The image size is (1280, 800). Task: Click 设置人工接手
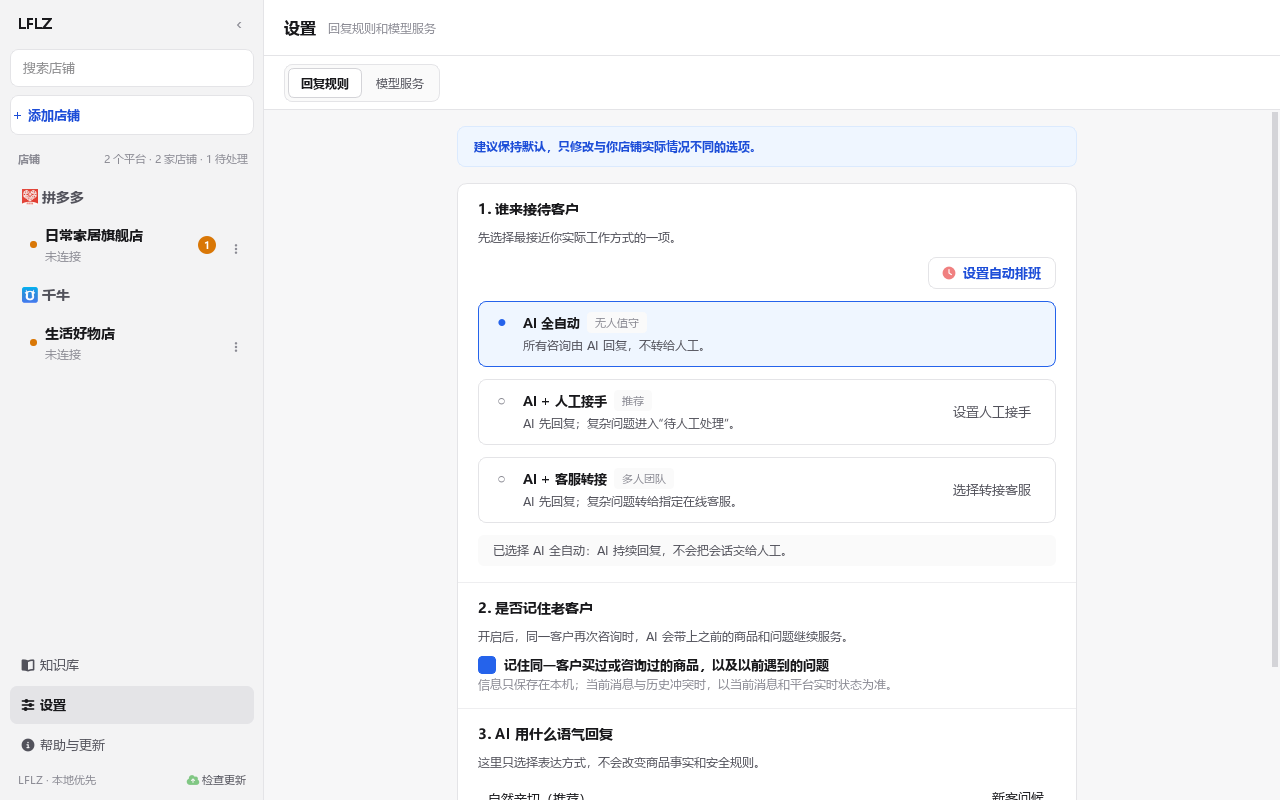pyautogui.click(x=992, y=412)
